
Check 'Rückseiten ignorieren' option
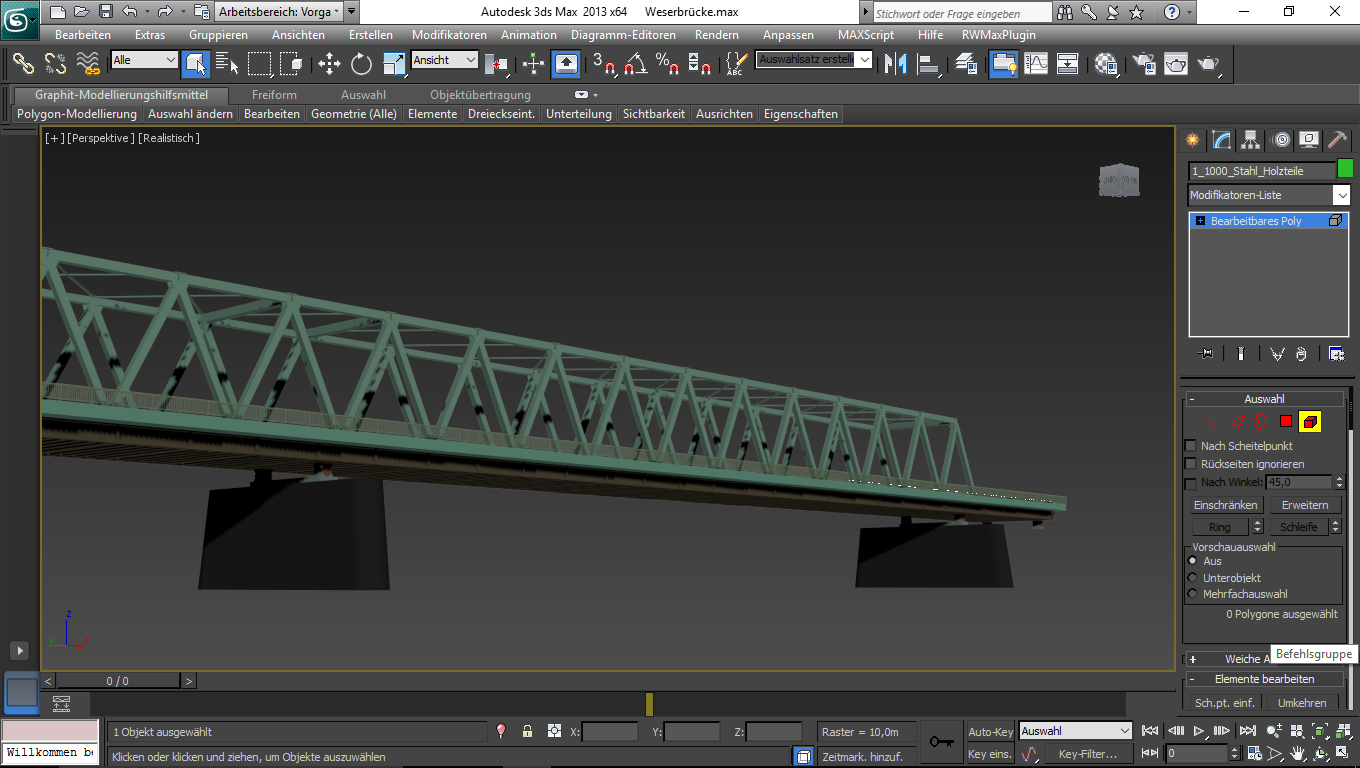click(1190, 464)
